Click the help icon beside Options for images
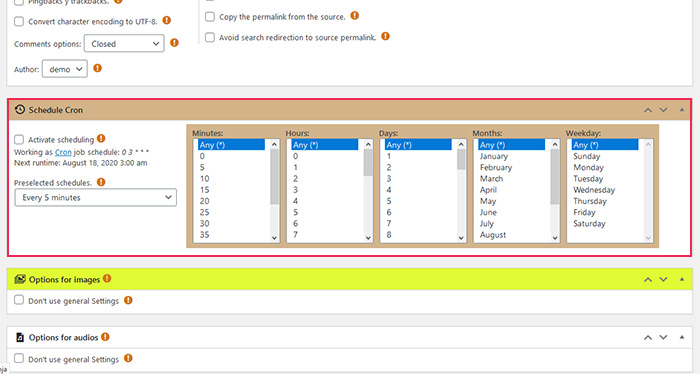 (x=107, y=278)
